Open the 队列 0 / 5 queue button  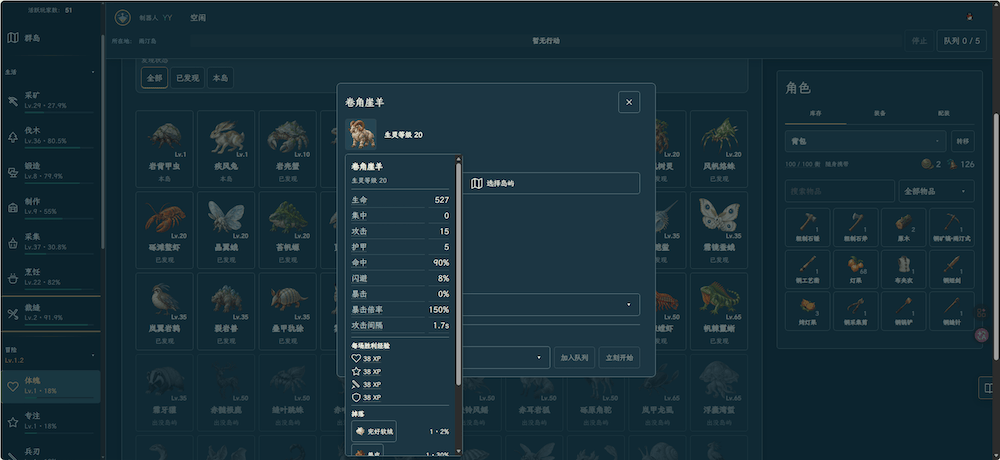coord(962,41)
